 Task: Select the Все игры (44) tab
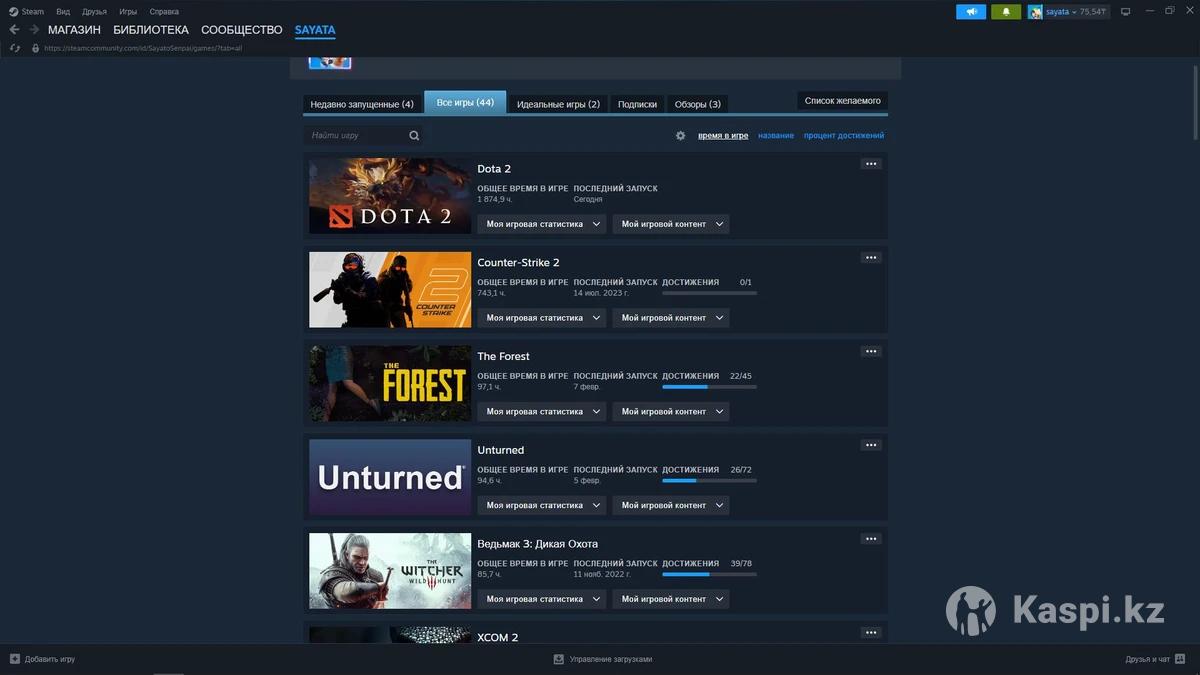465,102
